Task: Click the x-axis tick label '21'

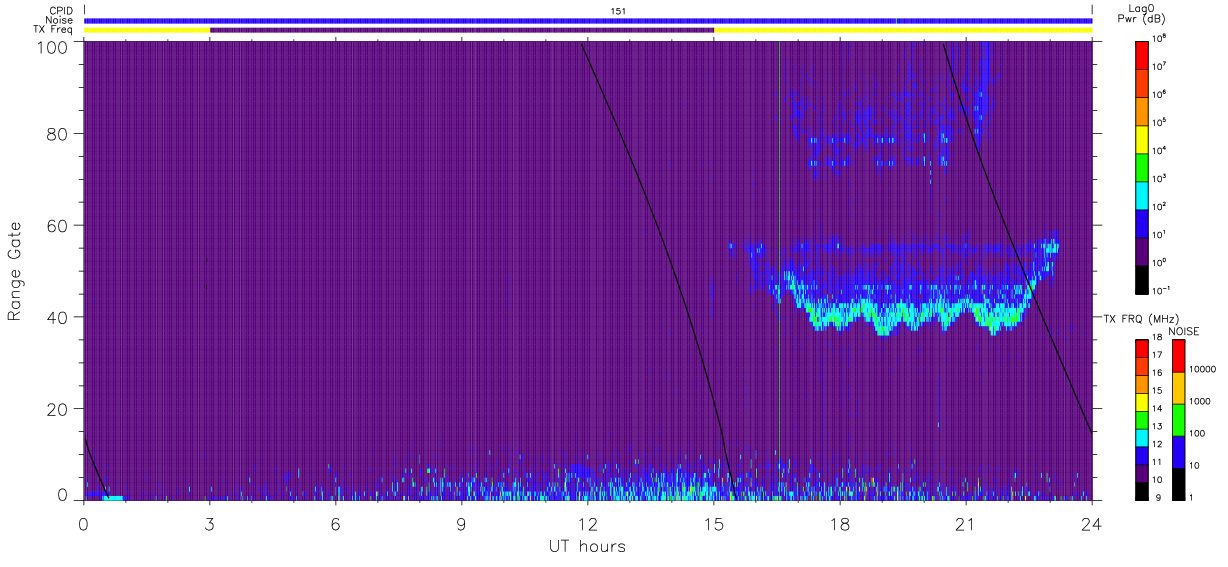Action: [x=966, y=523]
